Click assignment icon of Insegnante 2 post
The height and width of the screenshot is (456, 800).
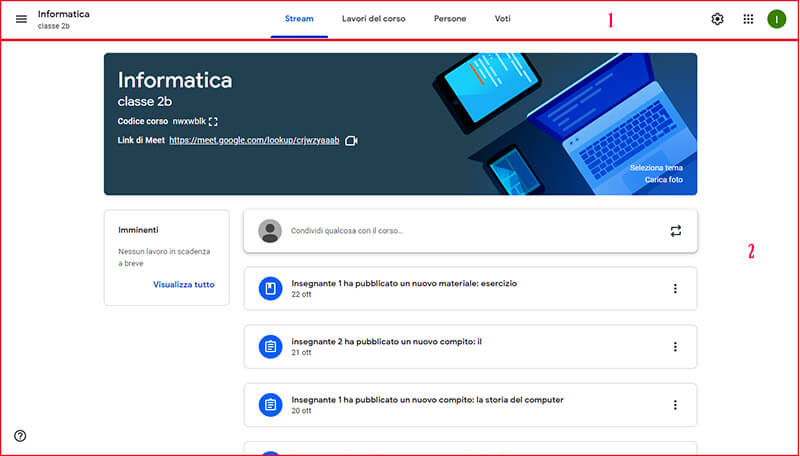pyautogui.click(x=270, y=347)
